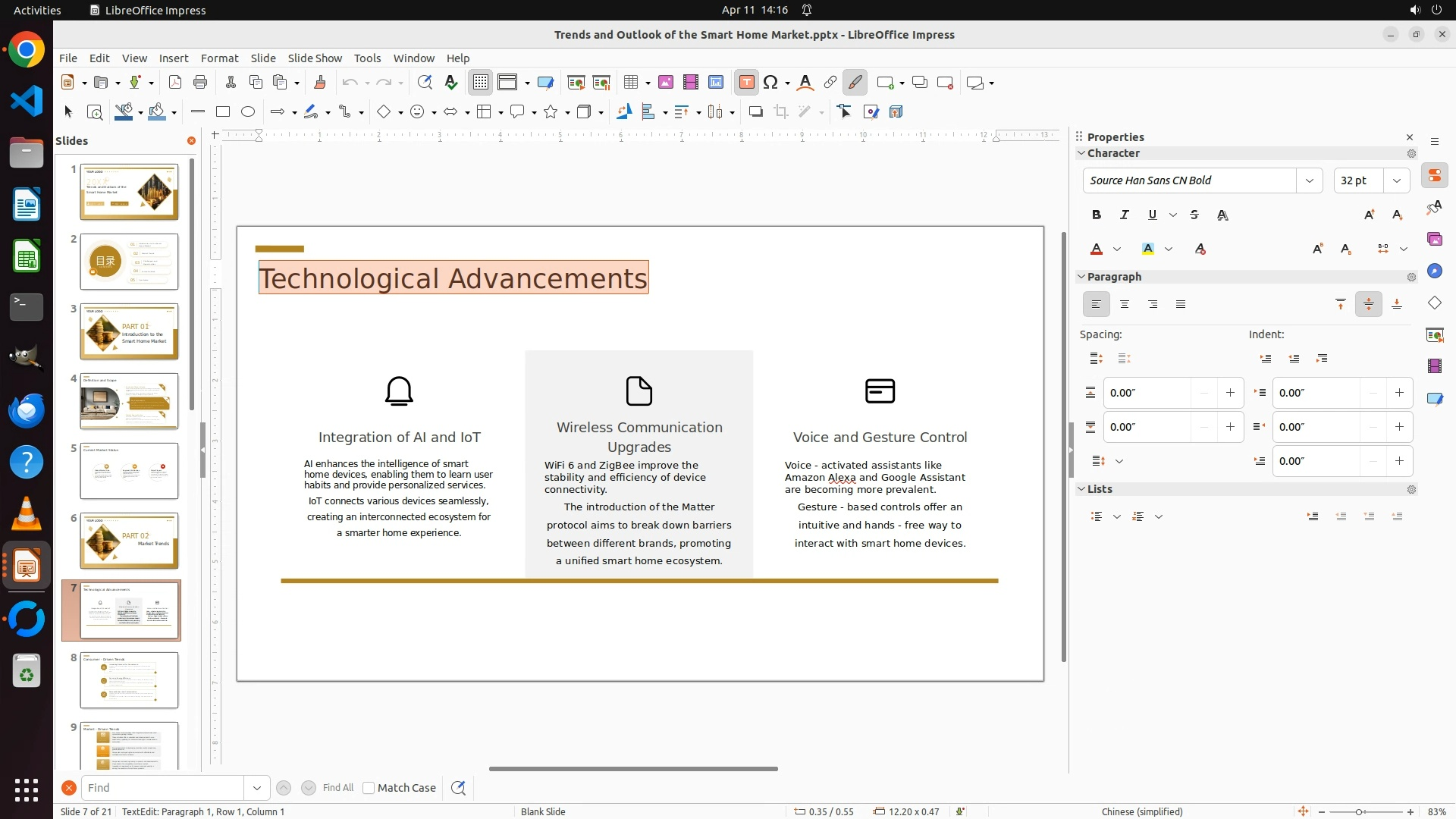The height and width of the screenshot is (819, 1456).
Task: Toggle Italic formatting in Character panel
Action: pos(1125,215)
